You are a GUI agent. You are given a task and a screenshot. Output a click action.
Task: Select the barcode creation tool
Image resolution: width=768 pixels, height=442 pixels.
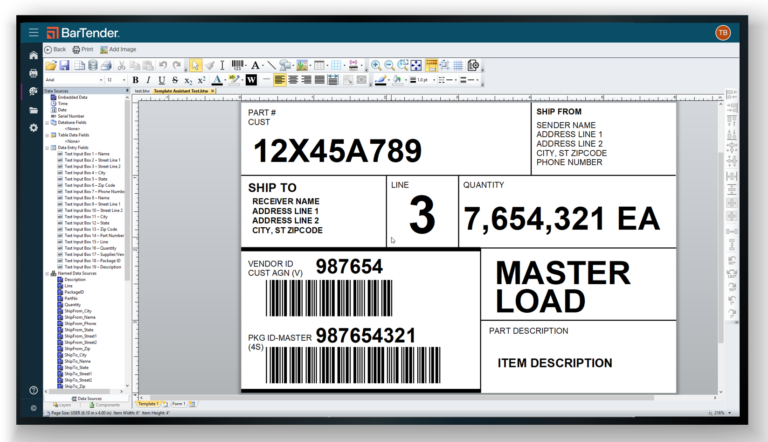click(x=237, y=65)
